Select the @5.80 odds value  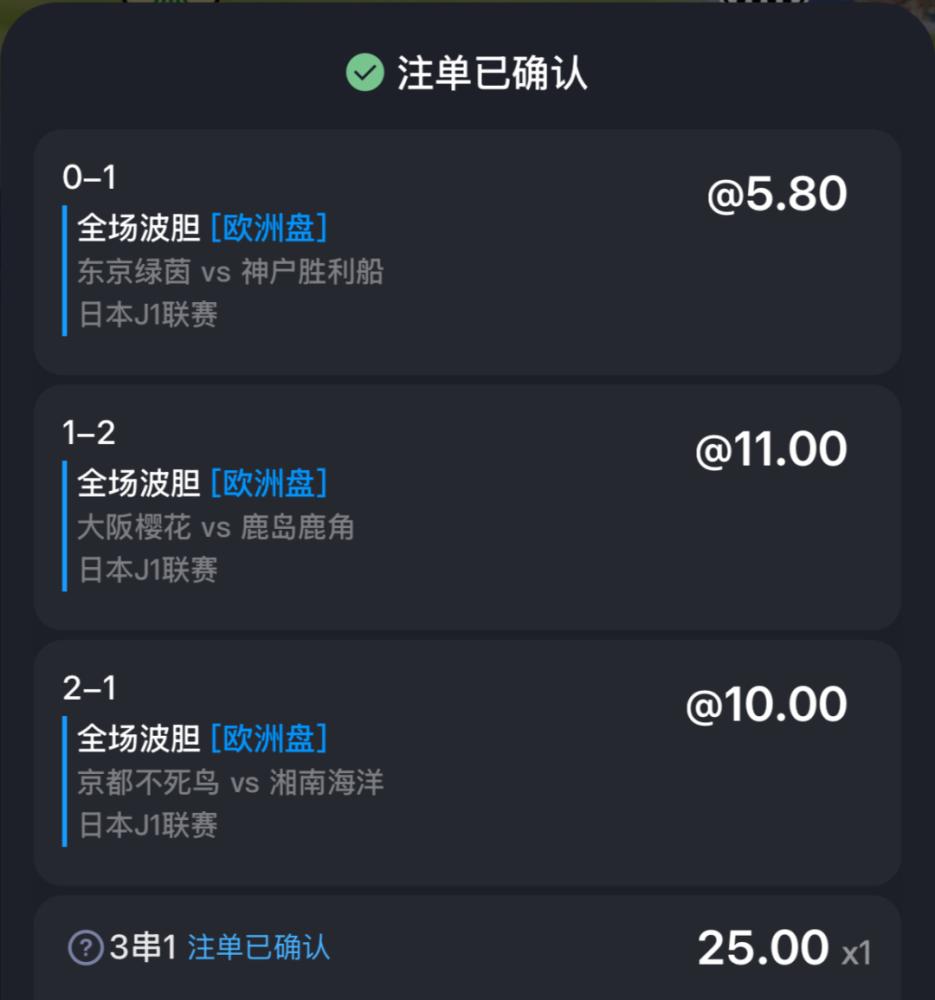[777, 194]
